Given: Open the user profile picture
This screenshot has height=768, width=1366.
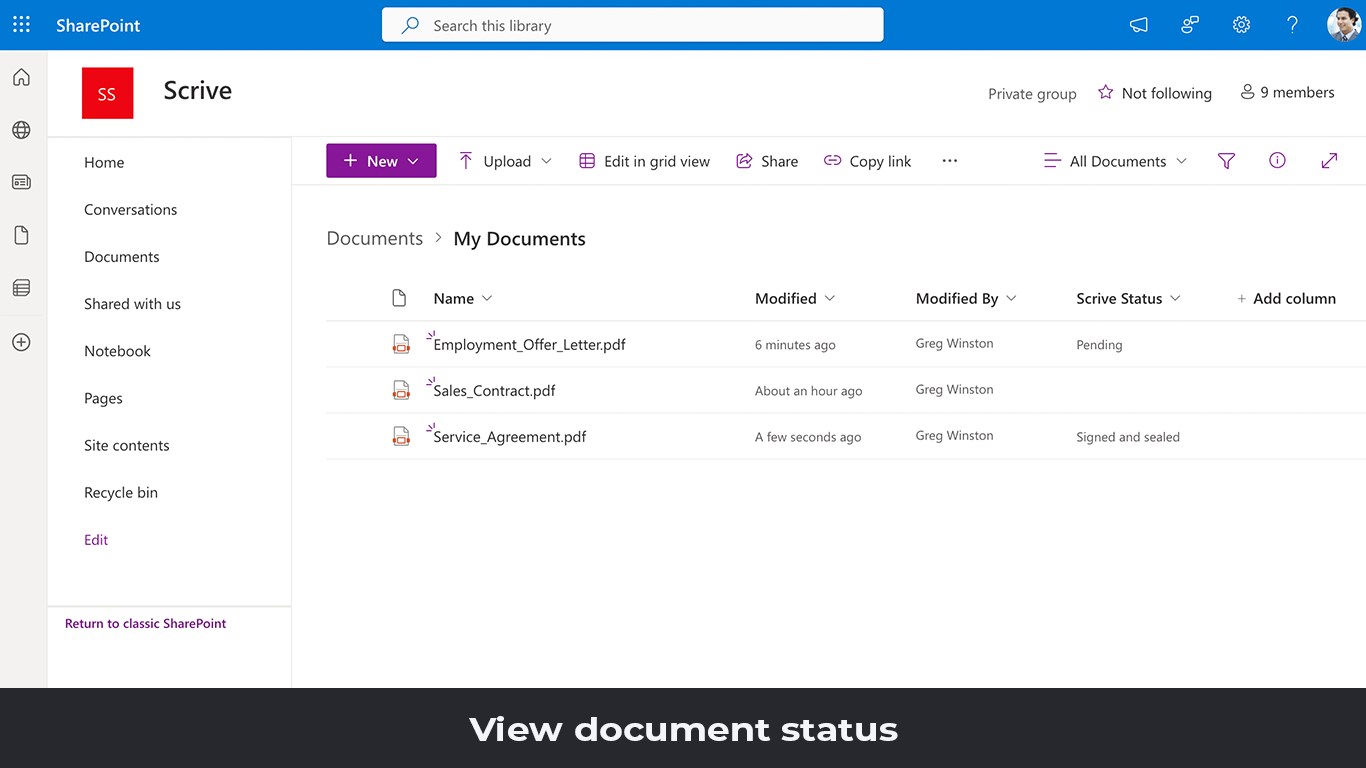Looking at the screenshot, I should [1344, 25].
